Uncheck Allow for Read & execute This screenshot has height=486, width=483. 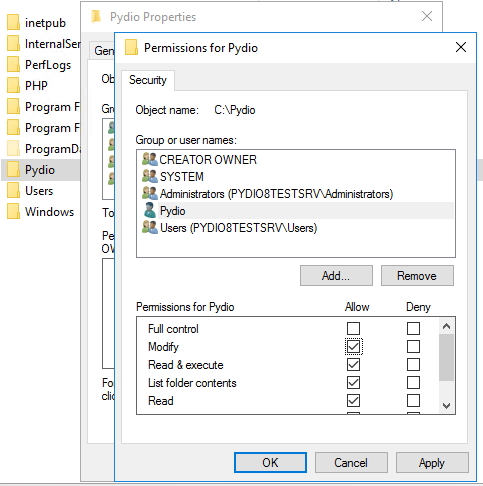(x=353, y=365)
